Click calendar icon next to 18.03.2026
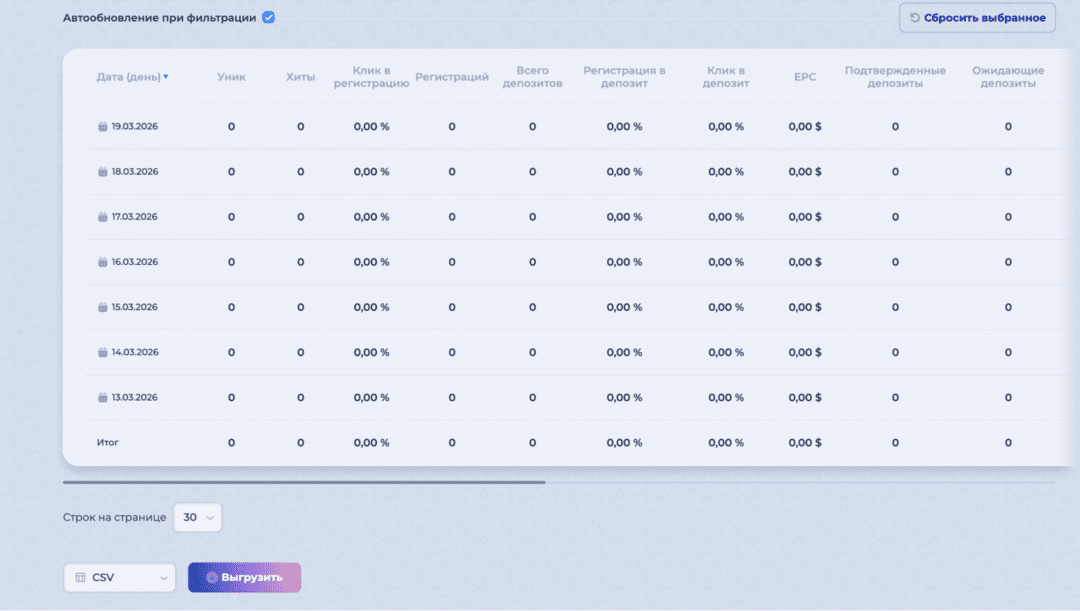The height and width of the screenshot is (611, 1080). (x=102, y=172)
